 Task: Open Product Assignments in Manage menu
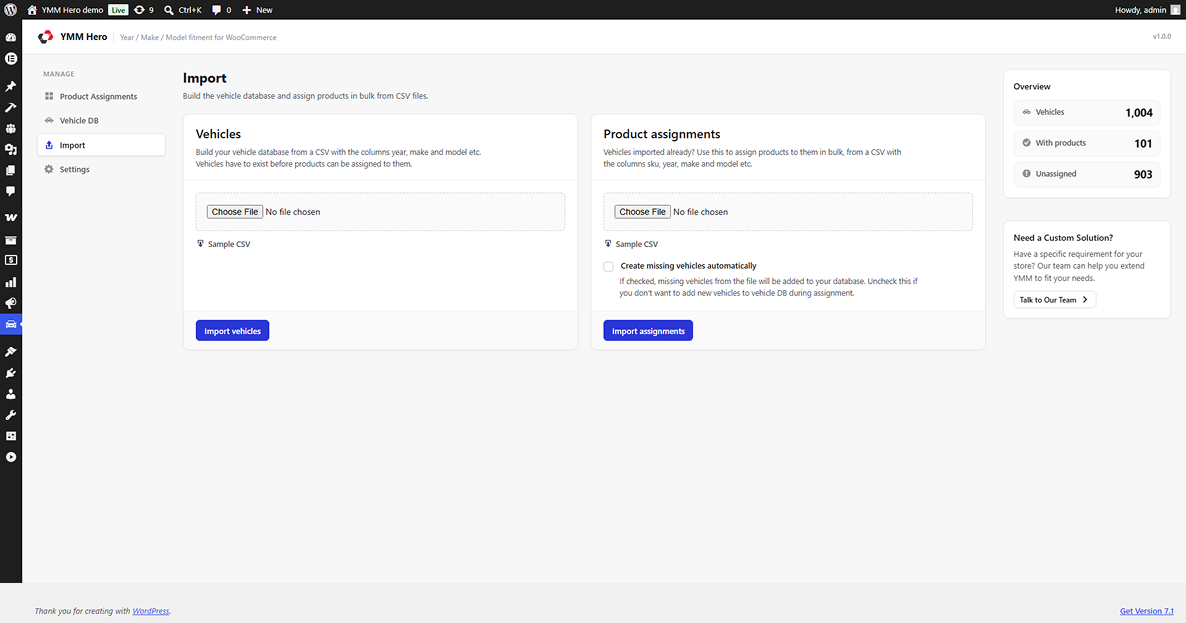tap(101, 97)
